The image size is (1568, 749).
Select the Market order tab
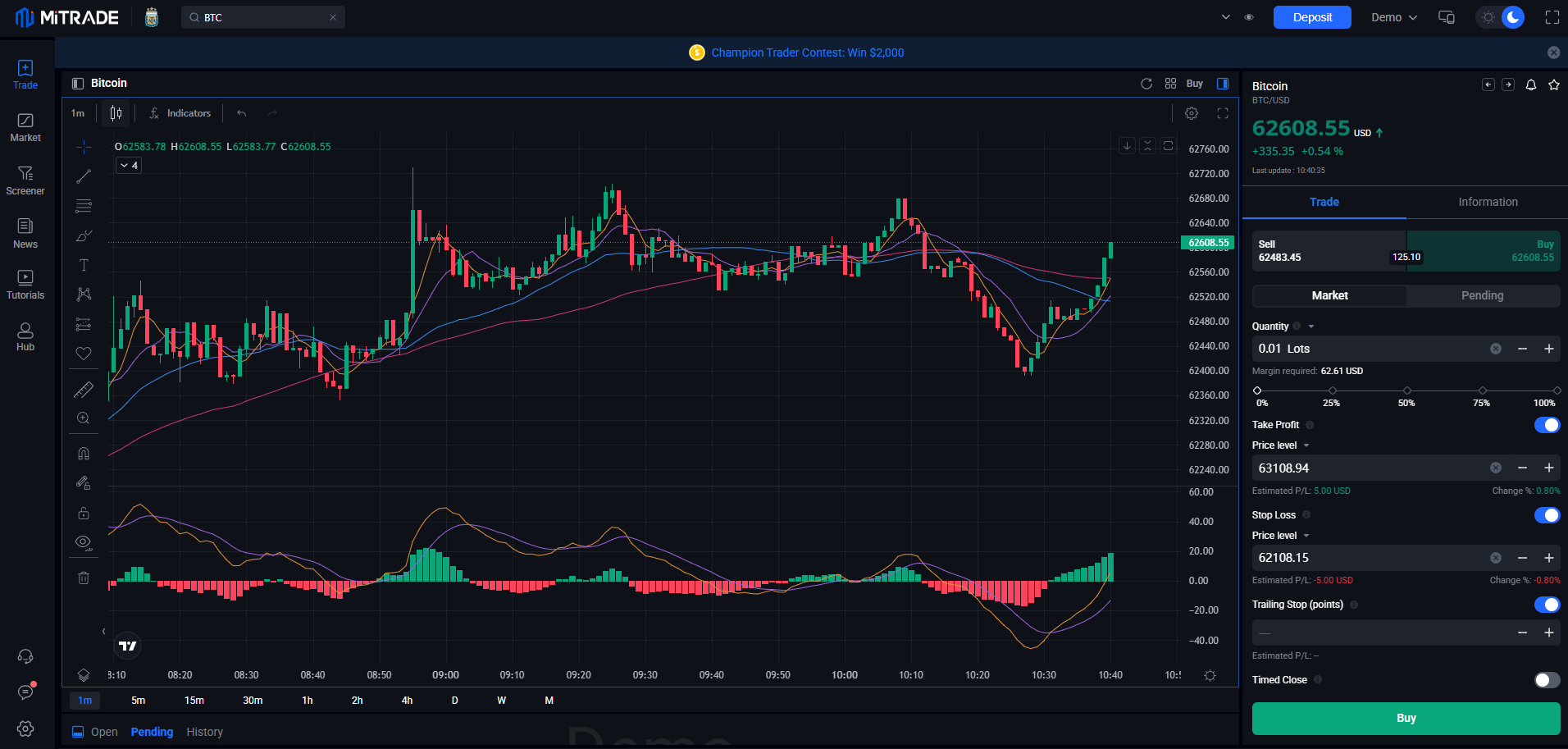1329,295
